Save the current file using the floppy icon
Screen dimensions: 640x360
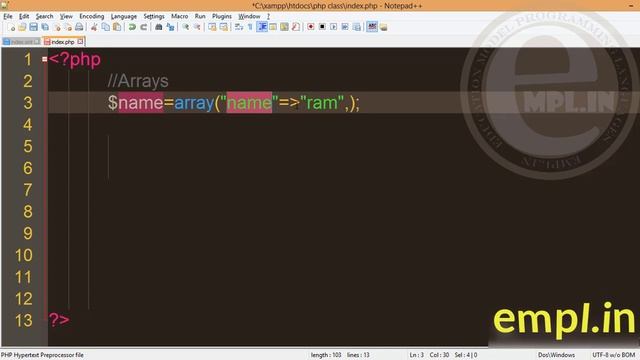[33, 27]
